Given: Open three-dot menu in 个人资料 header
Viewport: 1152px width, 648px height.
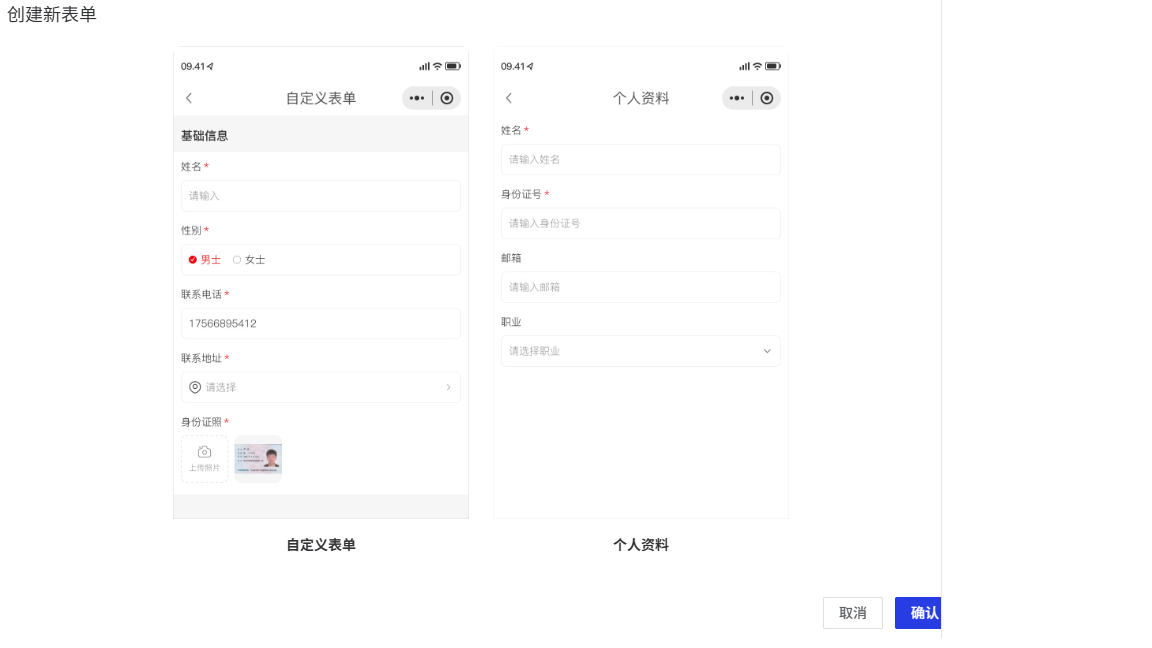Looking at the screenshot, I should pyautogui.click(x=737, y=98).
